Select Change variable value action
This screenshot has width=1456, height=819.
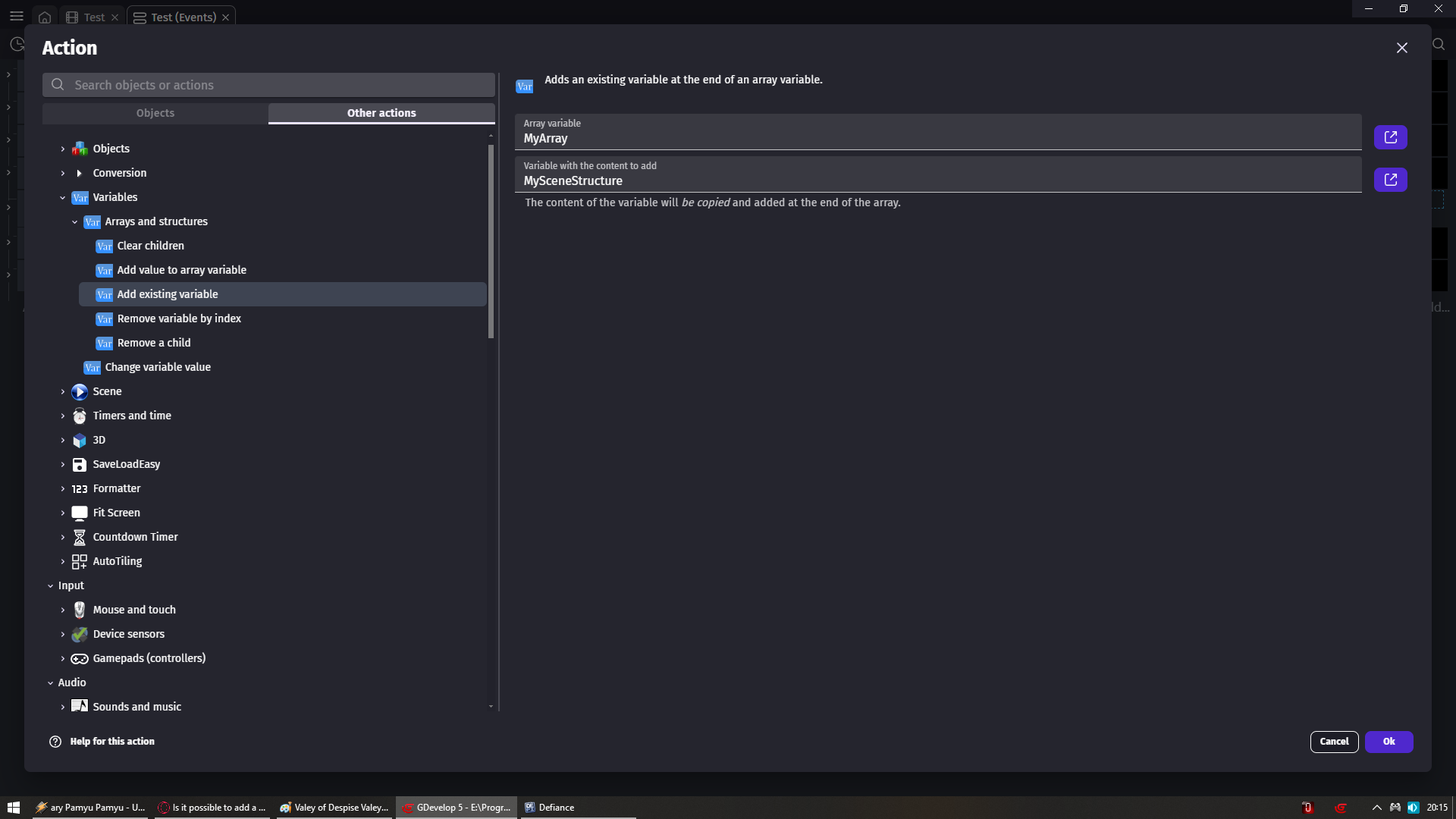277,367
